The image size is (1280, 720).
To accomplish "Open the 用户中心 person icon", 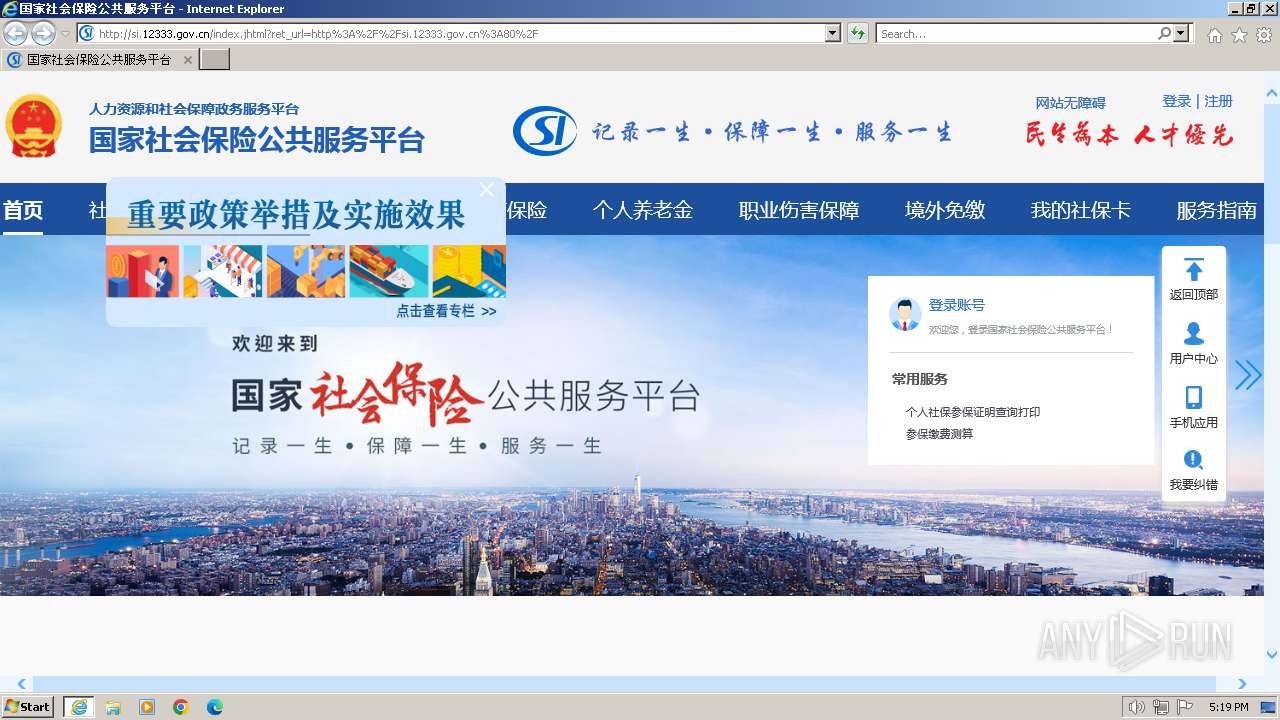I will click(1194, 333).
